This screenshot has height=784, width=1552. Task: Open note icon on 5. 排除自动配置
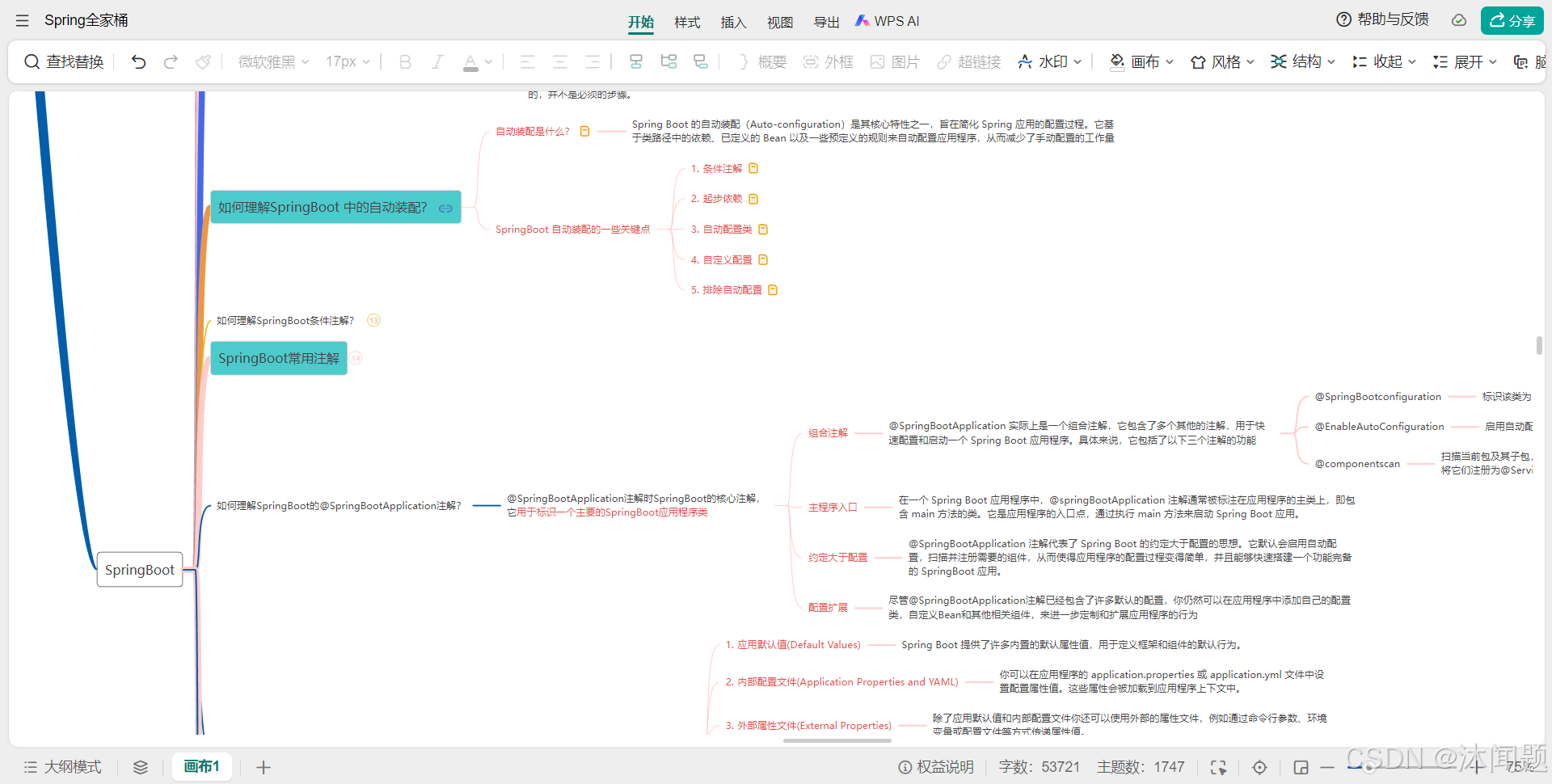773,289
